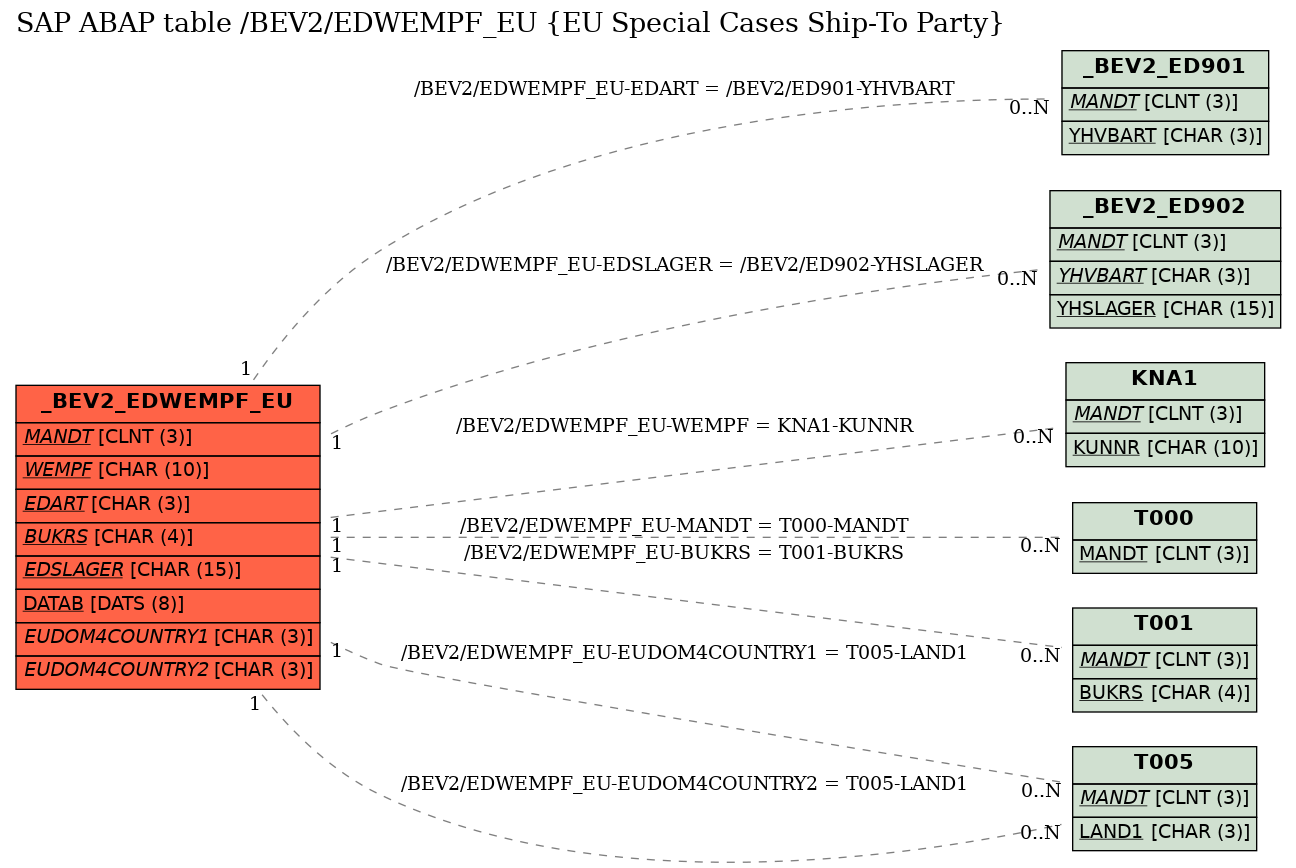Open the T001 table header

[1164, 625]
